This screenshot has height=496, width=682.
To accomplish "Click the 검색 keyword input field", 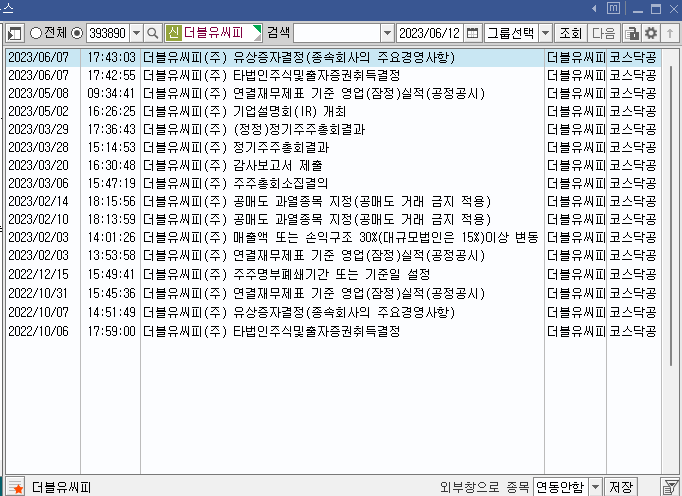I will tap(337, 33).
